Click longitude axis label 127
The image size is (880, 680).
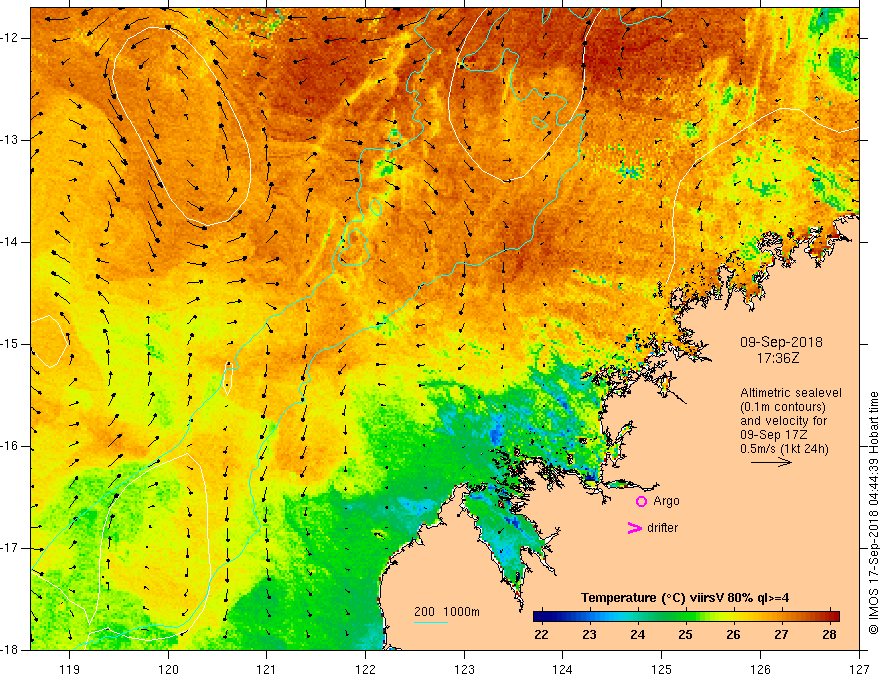[x=859, y=669]
